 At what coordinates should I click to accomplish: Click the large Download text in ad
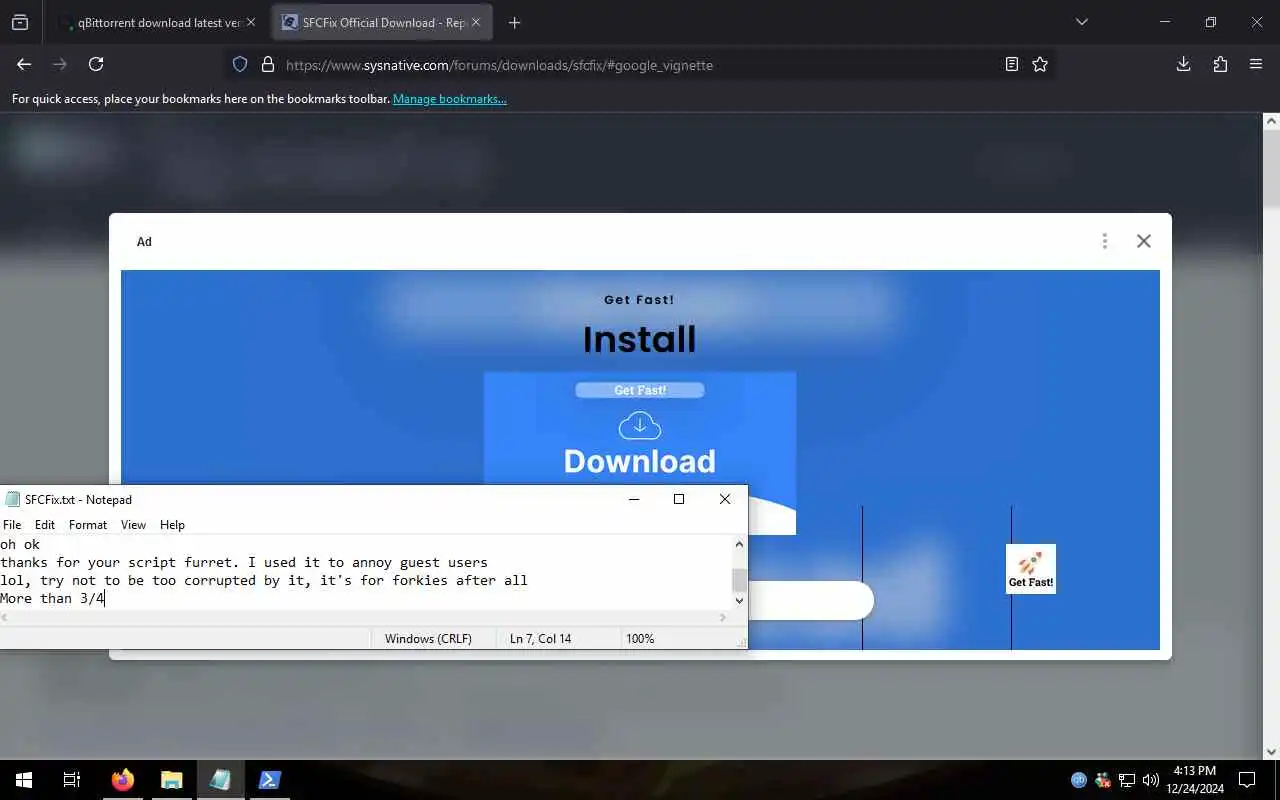(x=640, y=461)
